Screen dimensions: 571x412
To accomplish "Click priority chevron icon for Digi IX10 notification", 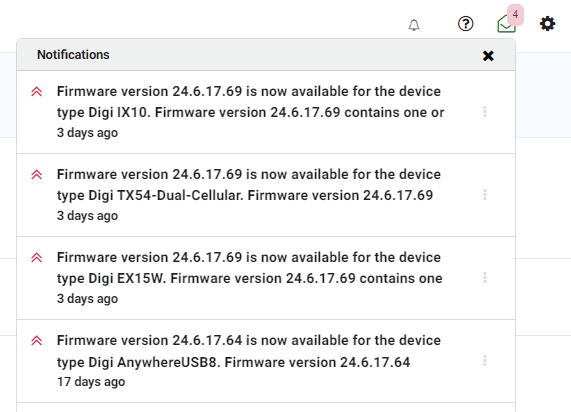I will (x=36, y=91).
